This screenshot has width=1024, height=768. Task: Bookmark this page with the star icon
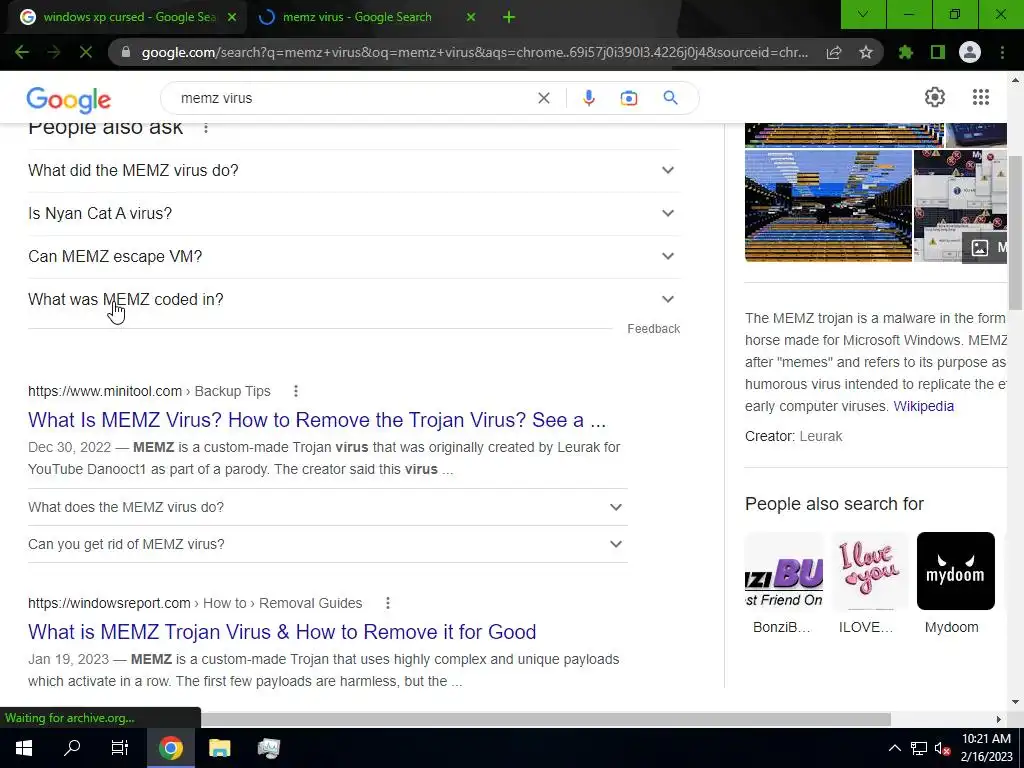point(866,52)
